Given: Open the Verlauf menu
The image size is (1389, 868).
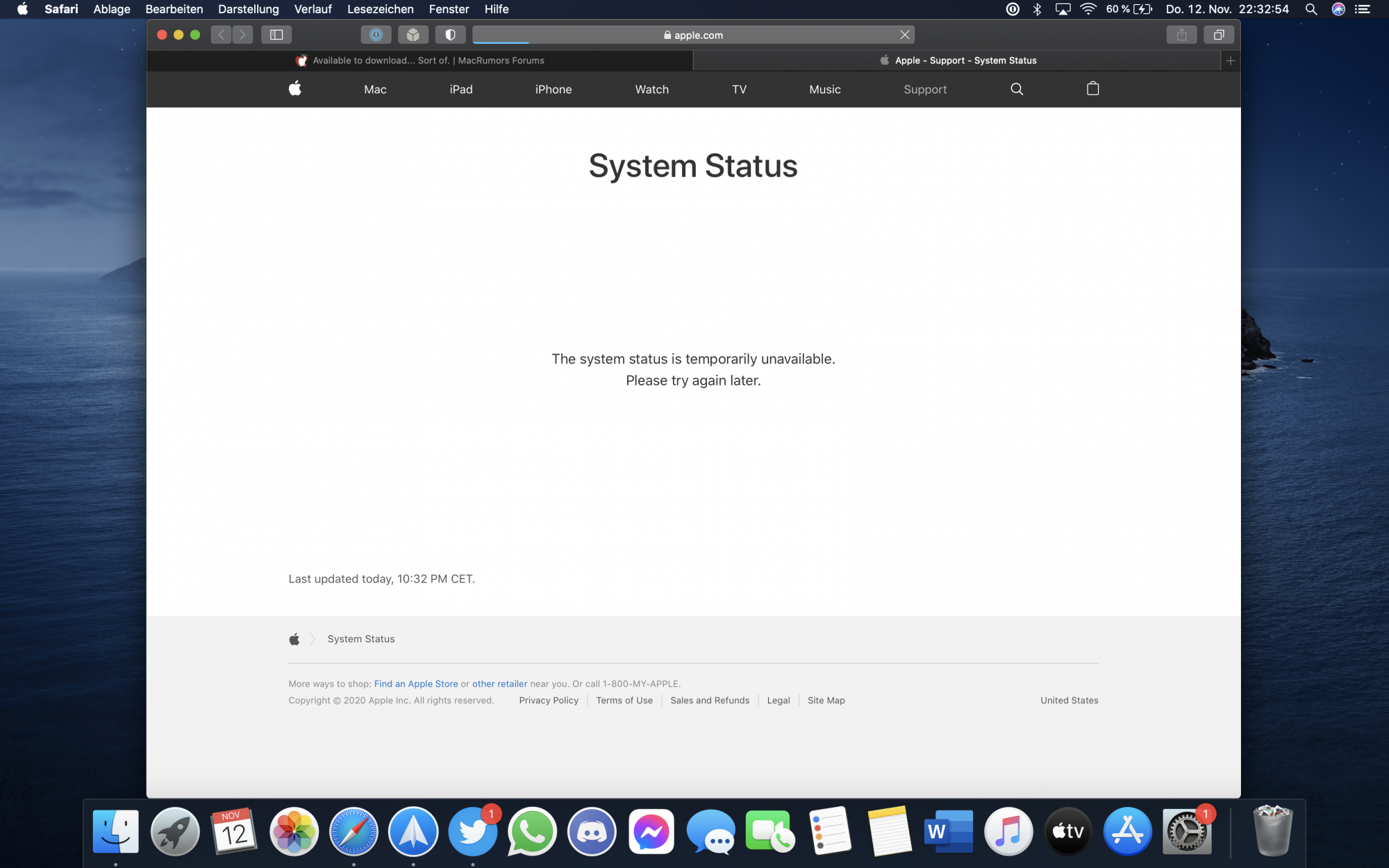Looking at the screenshot, I should point(313,9).
